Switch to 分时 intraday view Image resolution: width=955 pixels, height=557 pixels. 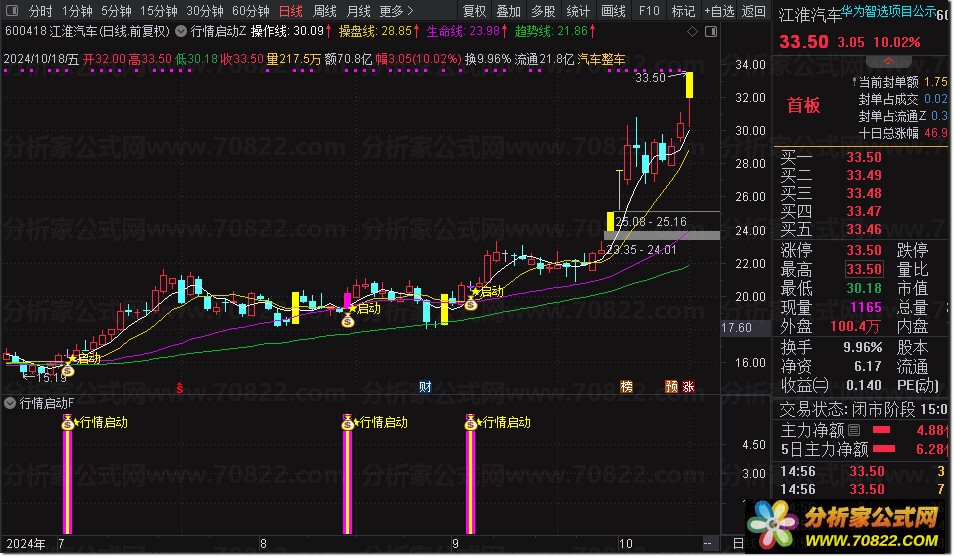tap(40, 11)
